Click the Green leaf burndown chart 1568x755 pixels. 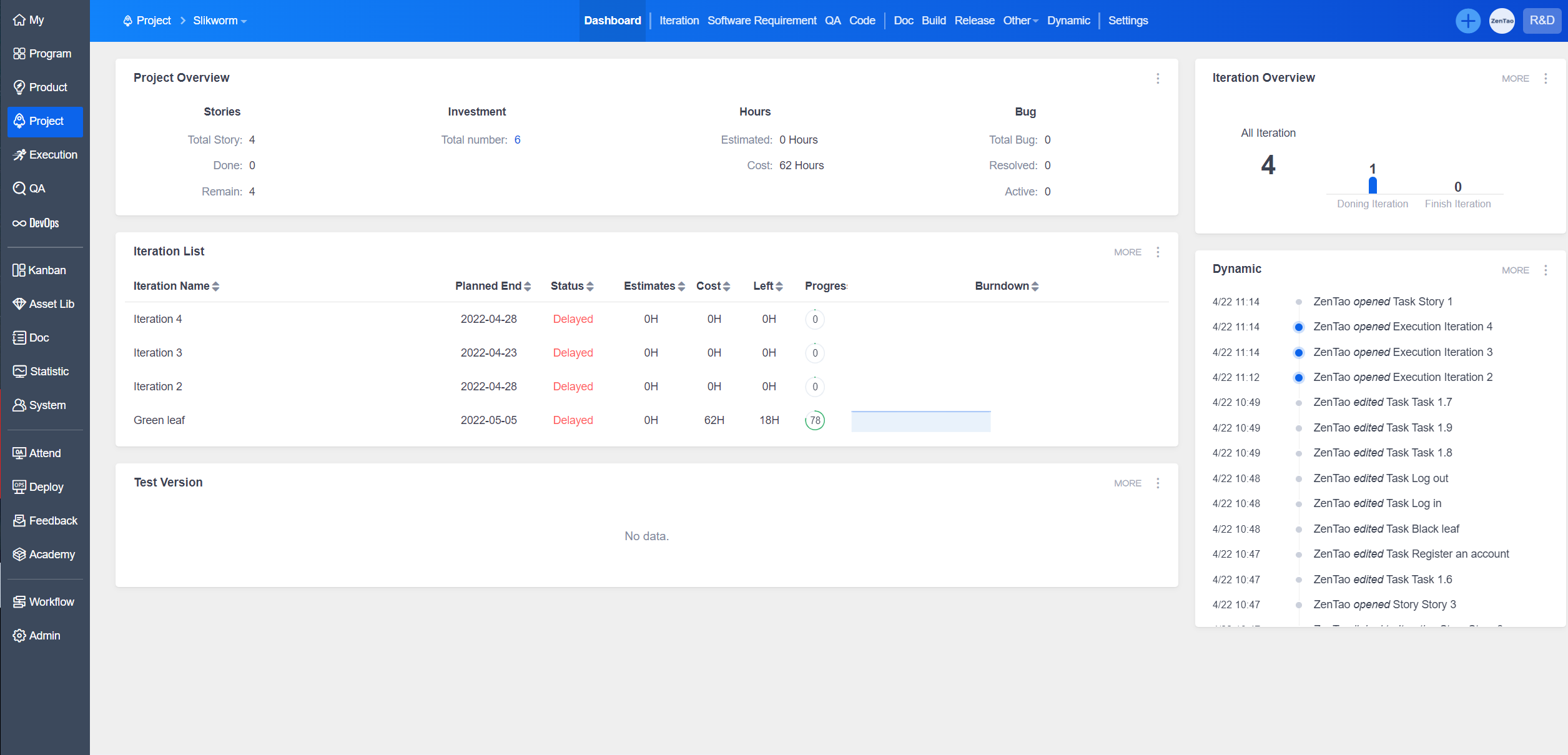(x=920, y=421)
